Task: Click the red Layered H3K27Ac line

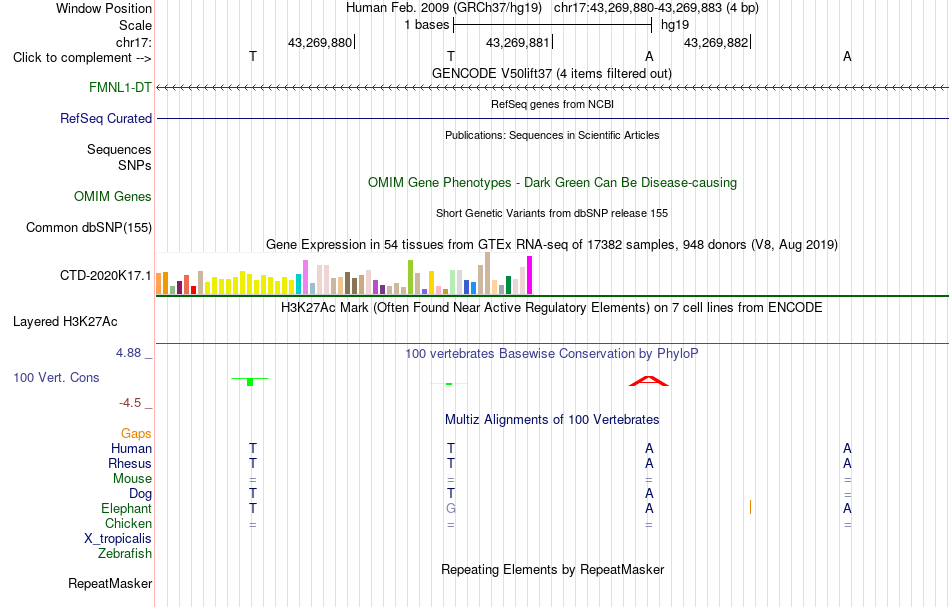Action: click(552, 343)
